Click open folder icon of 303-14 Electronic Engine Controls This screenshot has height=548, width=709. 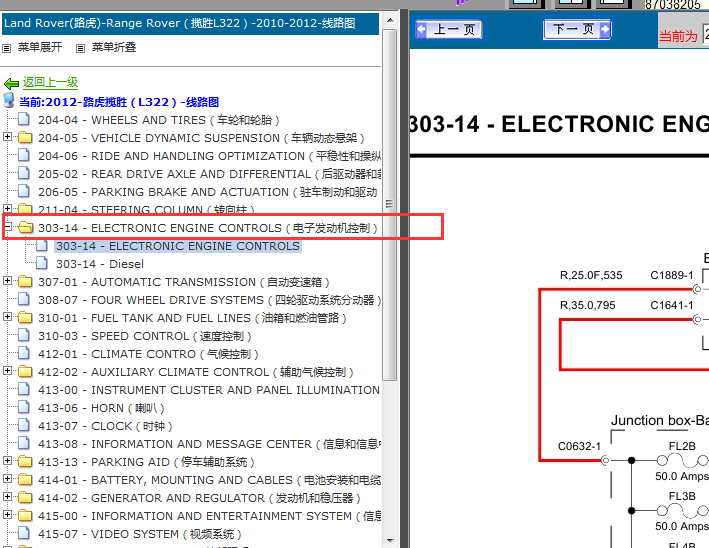pos(25,227)
